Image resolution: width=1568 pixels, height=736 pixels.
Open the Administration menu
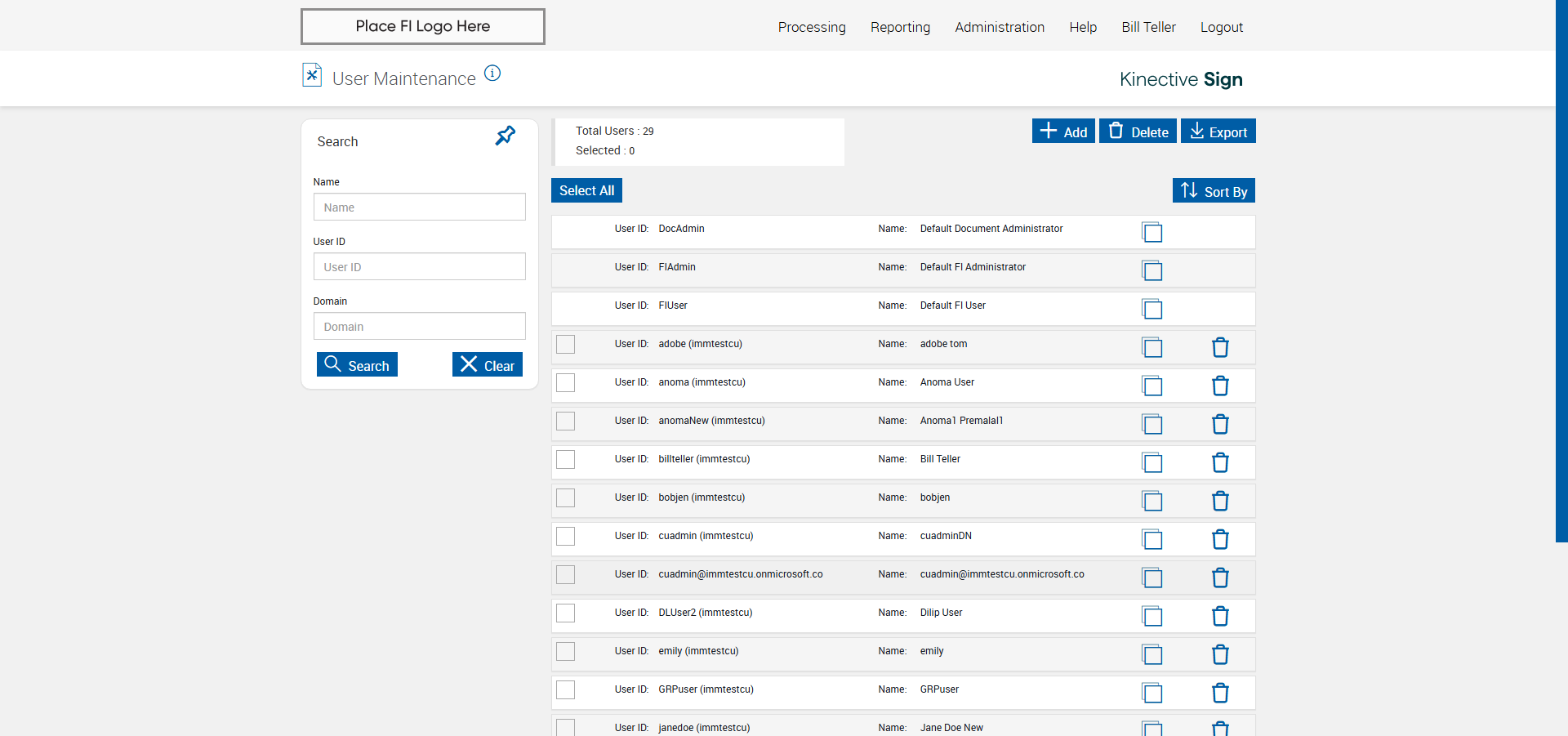coord(1000,27)
